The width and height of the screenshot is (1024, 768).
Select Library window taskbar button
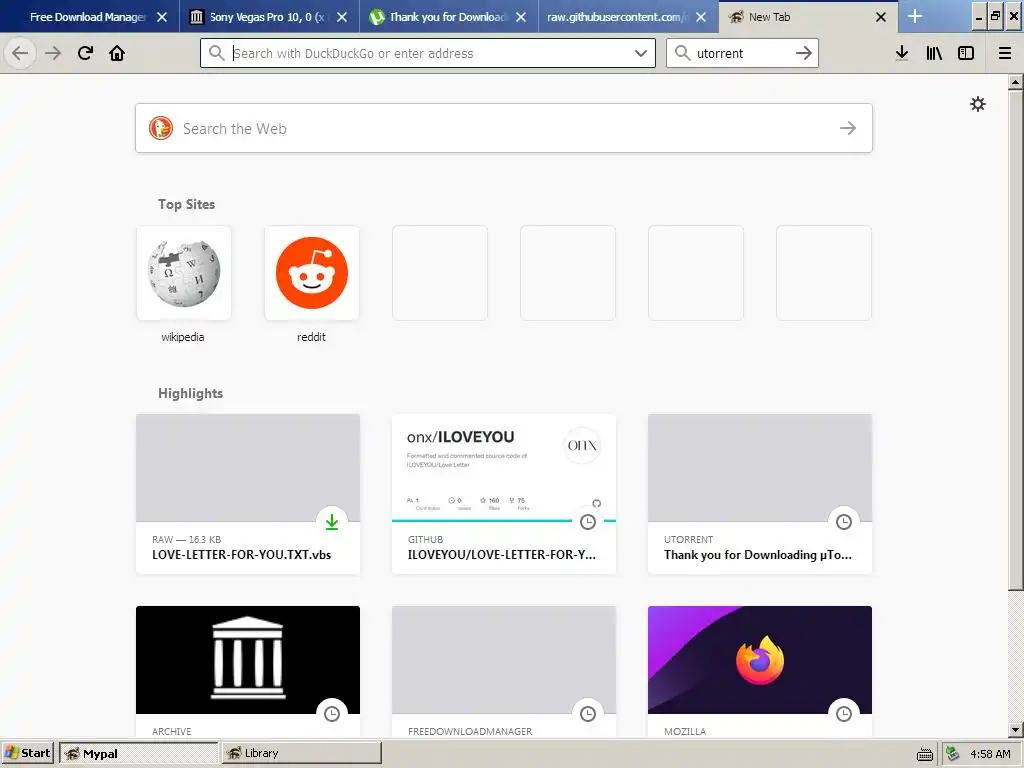click(301, 753)
